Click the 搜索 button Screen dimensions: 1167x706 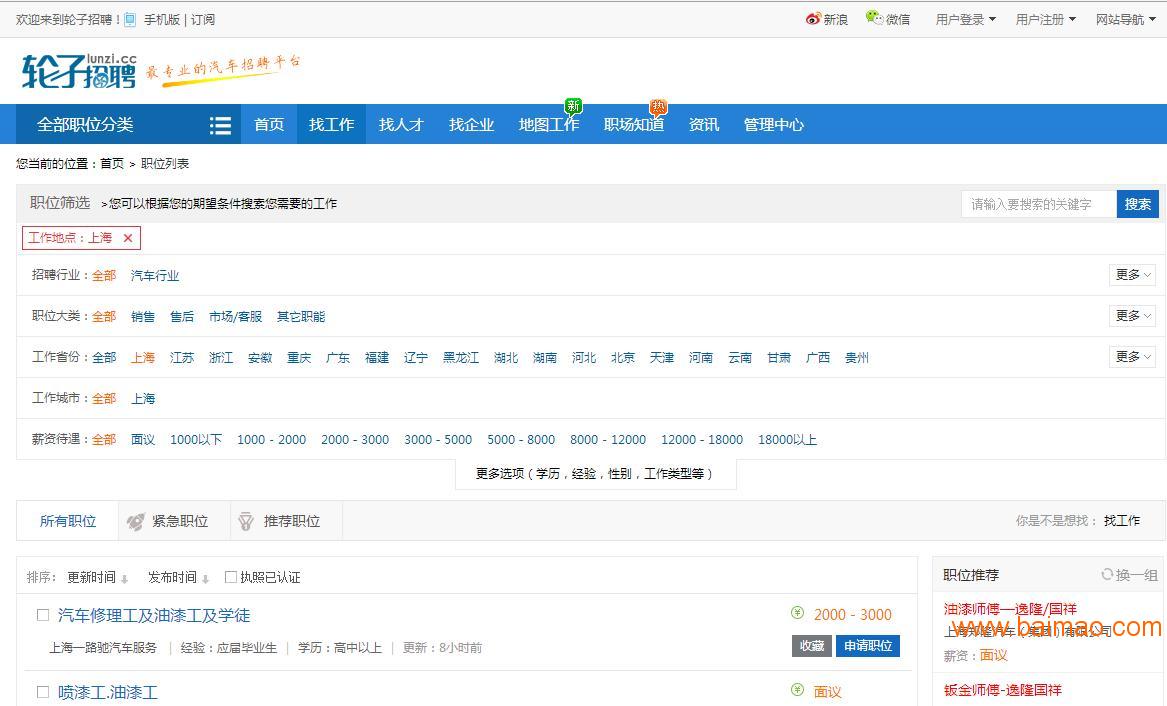[1137, 205]
